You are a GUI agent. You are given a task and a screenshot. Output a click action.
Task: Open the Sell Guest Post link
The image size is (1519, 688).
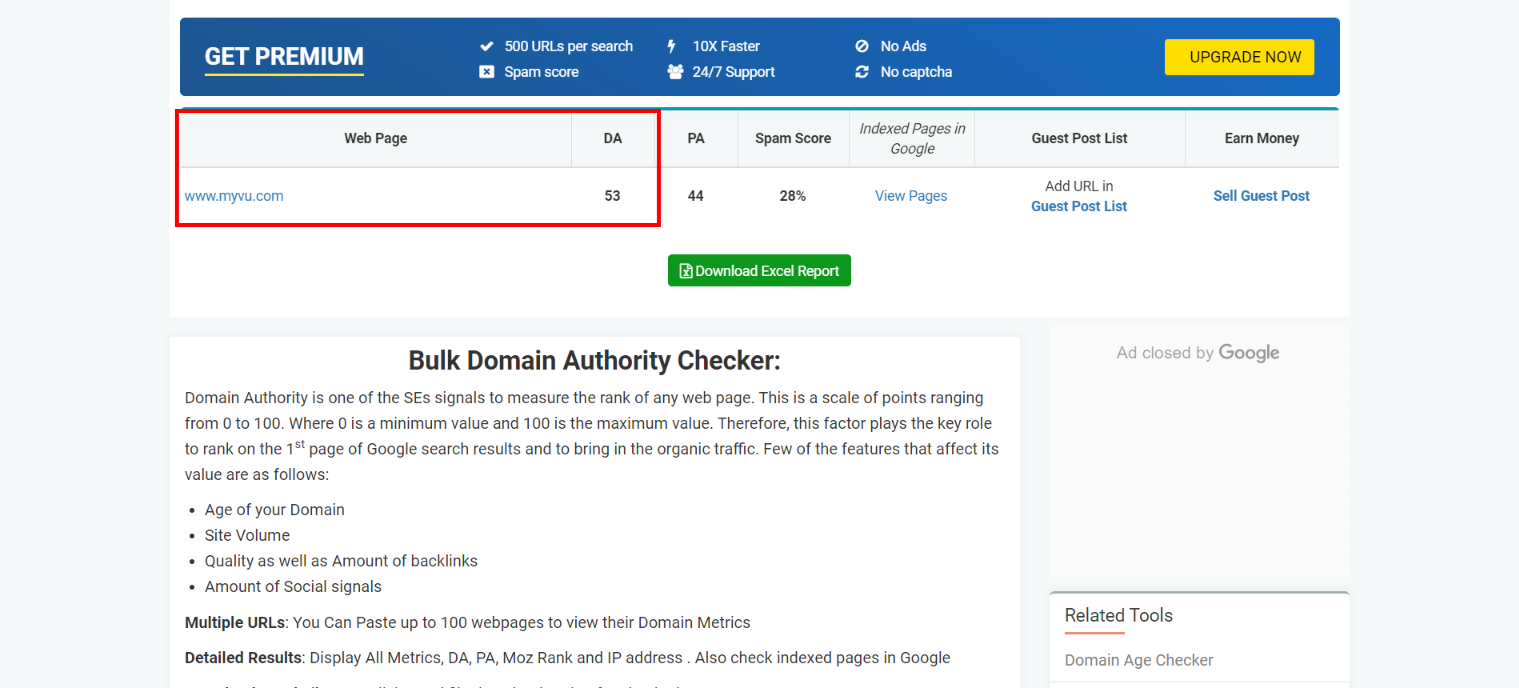coord(1261,196)
